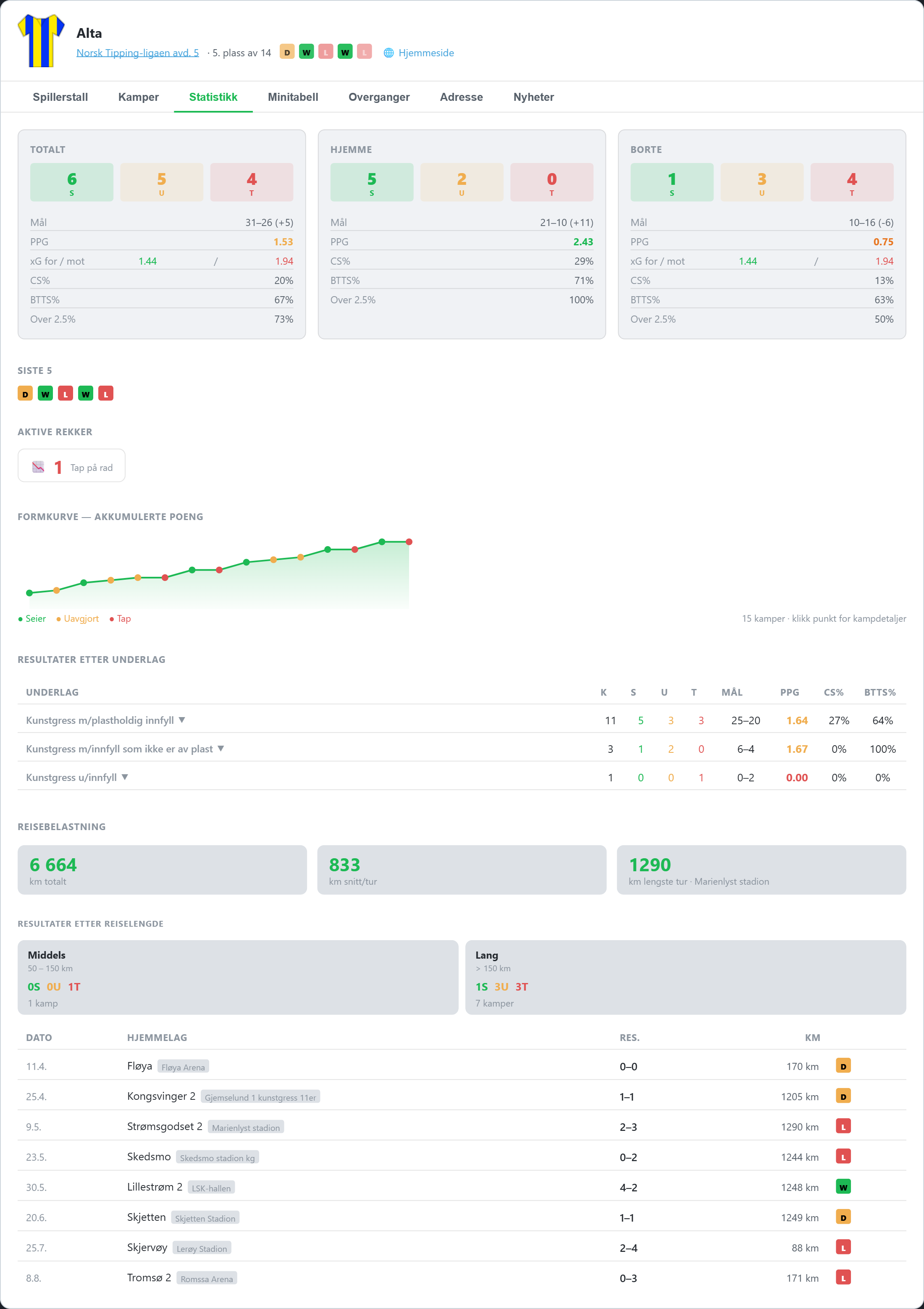
Task: Click the L badge for Skedsmo row
Action: pyautogui.click(x=843, y=1156)
